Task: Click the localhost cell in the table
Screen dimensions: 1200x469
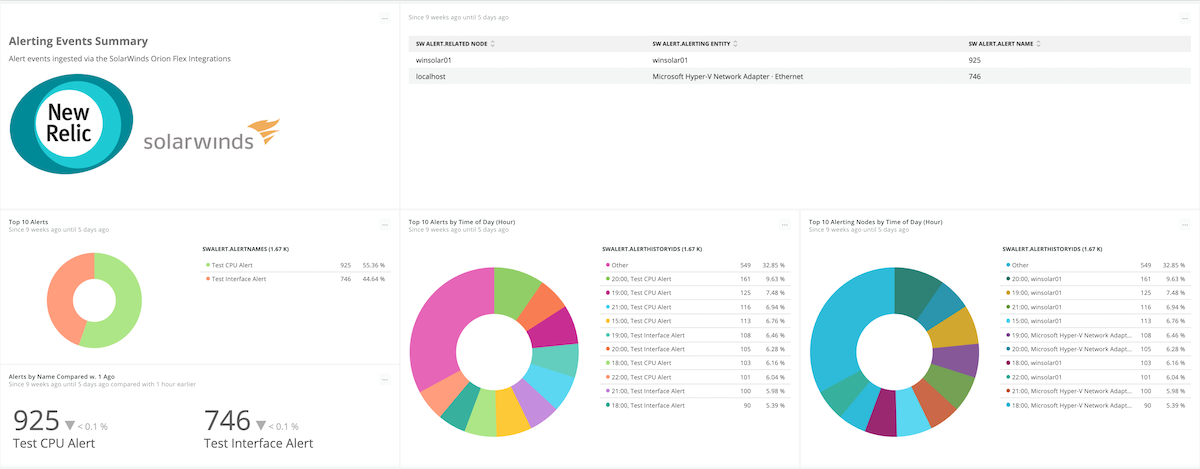Action: pos(430,76)
